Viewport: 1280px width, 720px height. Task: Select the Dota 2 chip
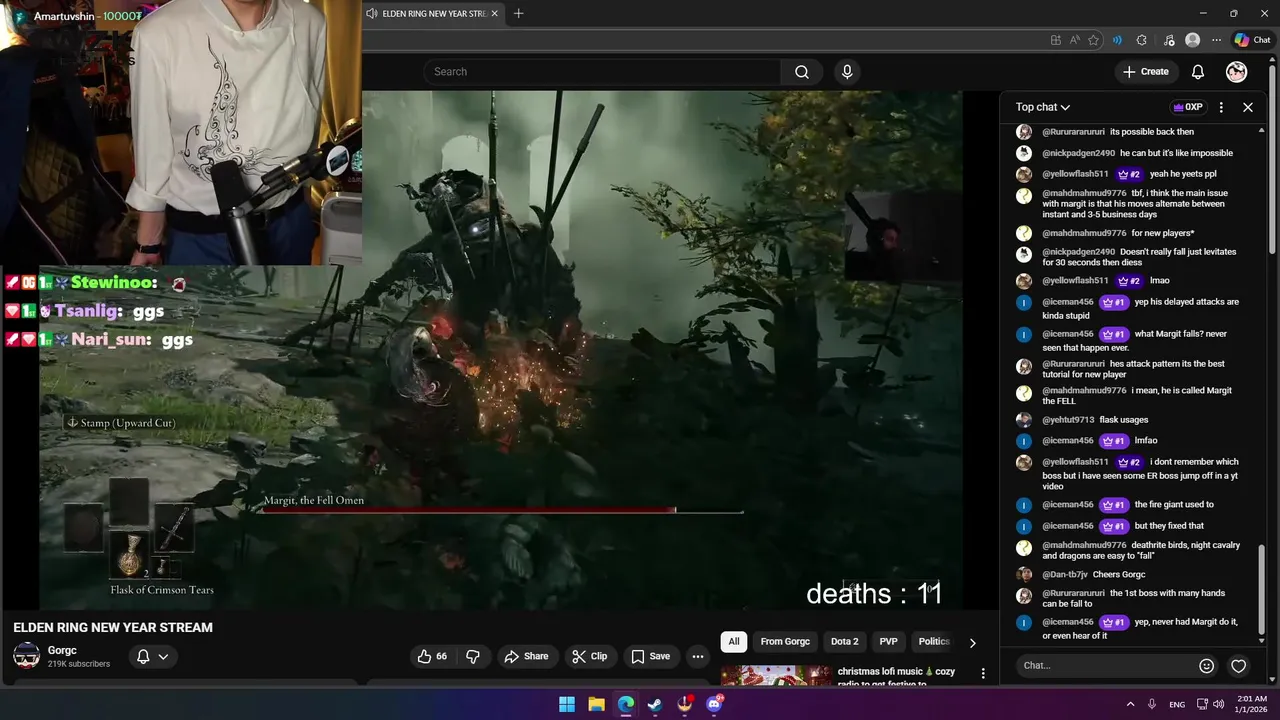844,642
